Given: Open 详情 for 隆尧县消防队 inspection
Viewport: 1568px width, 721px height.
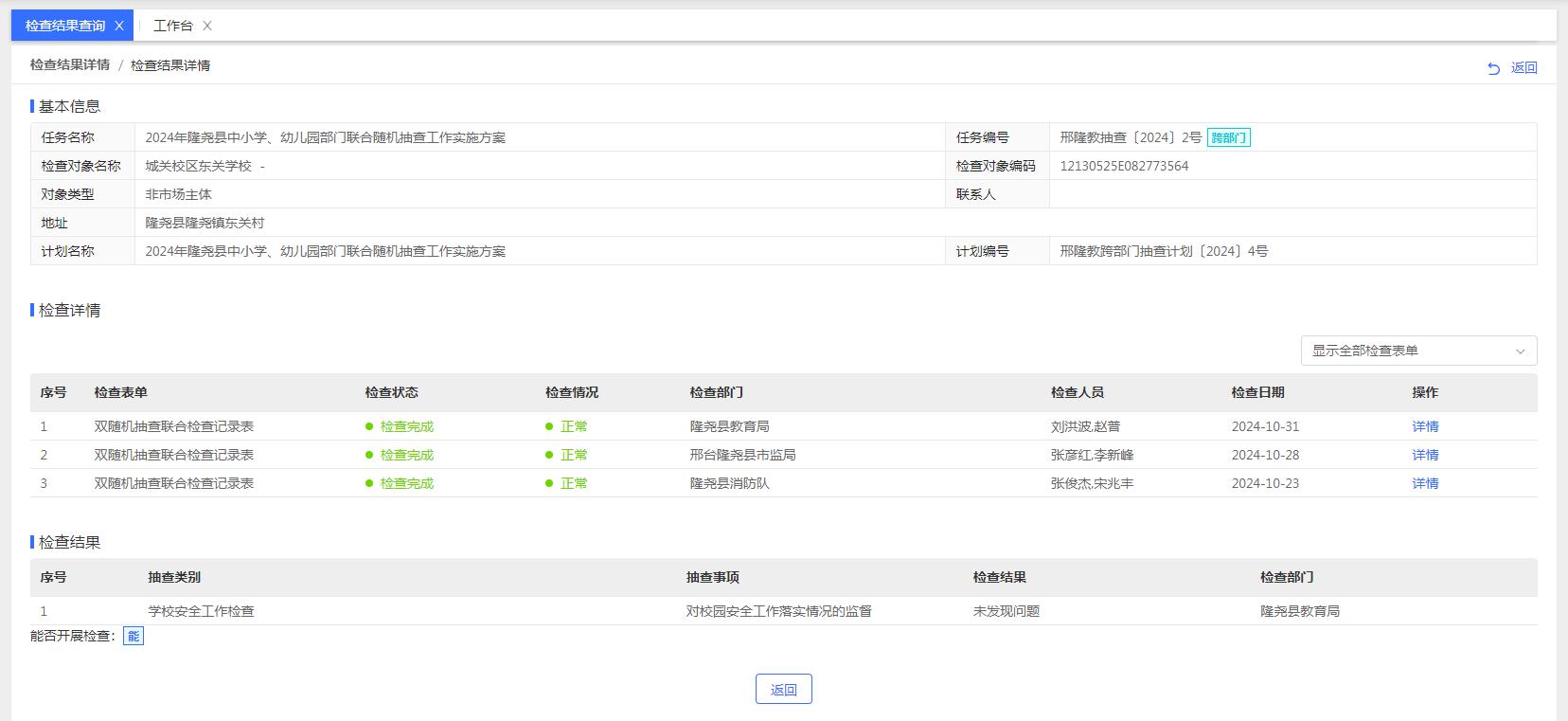Looking at the screenshot, I should point(1425,483).
